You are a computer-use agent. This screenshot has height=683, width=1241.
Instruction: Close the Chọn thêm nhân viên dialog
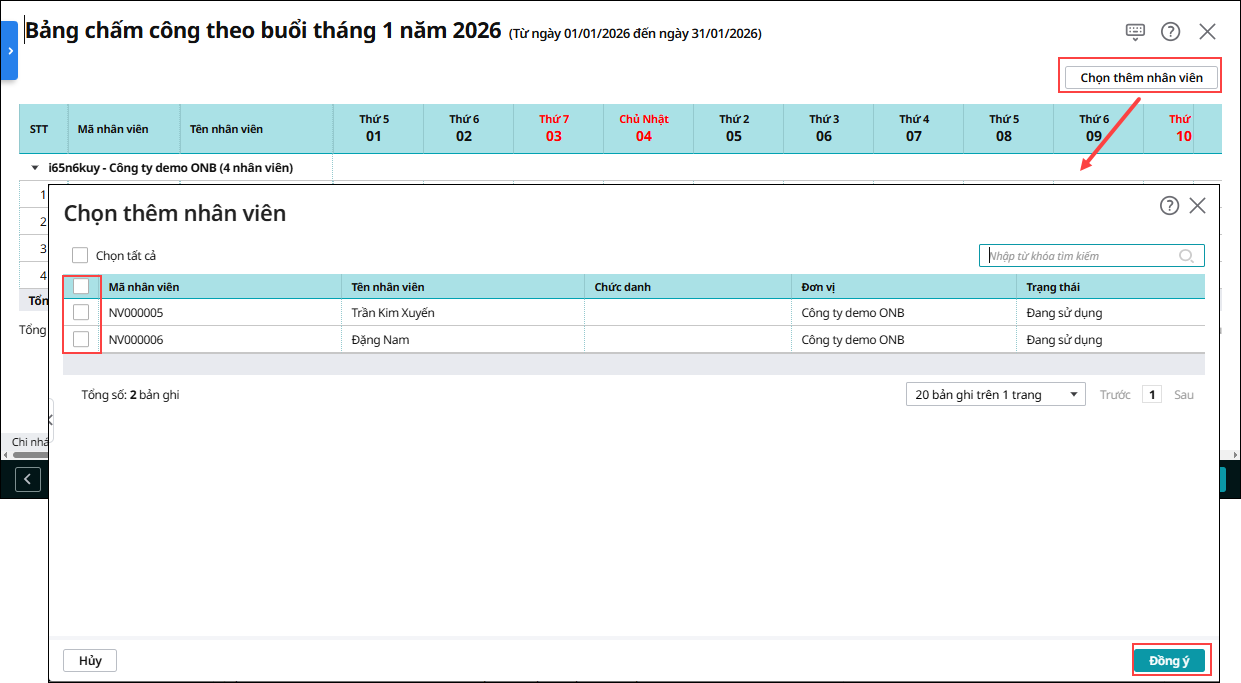tap(1197, 205)
